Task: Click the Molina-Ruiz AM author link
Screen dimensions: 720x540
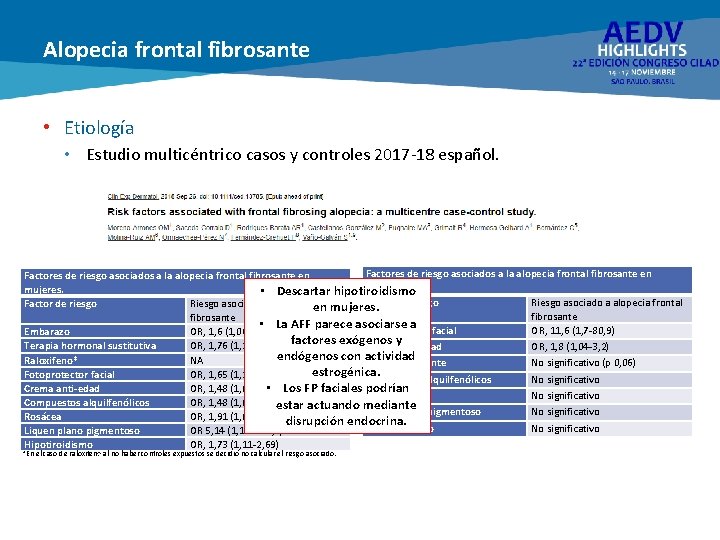Action: pos(132,237)
